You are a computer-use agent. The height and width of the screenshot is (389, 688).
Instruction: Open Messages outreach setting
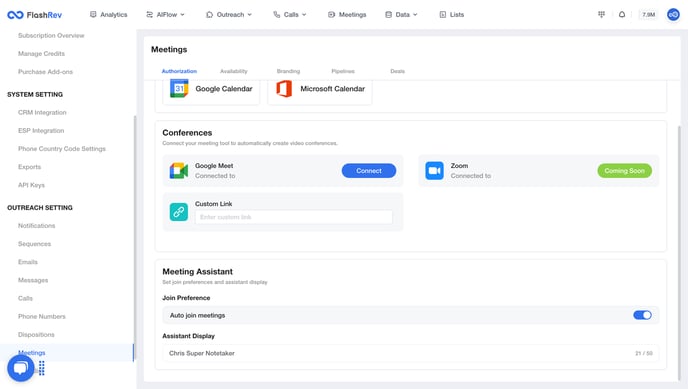coord(33,280)
